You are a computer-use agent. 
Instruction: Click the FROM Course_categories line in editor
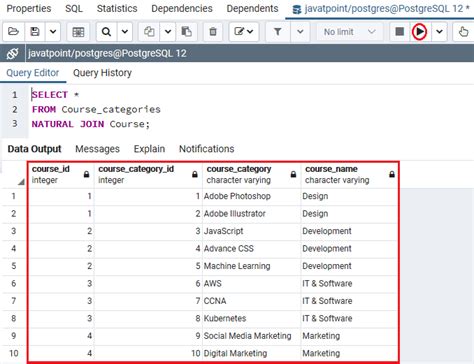[x=96, y=109]
